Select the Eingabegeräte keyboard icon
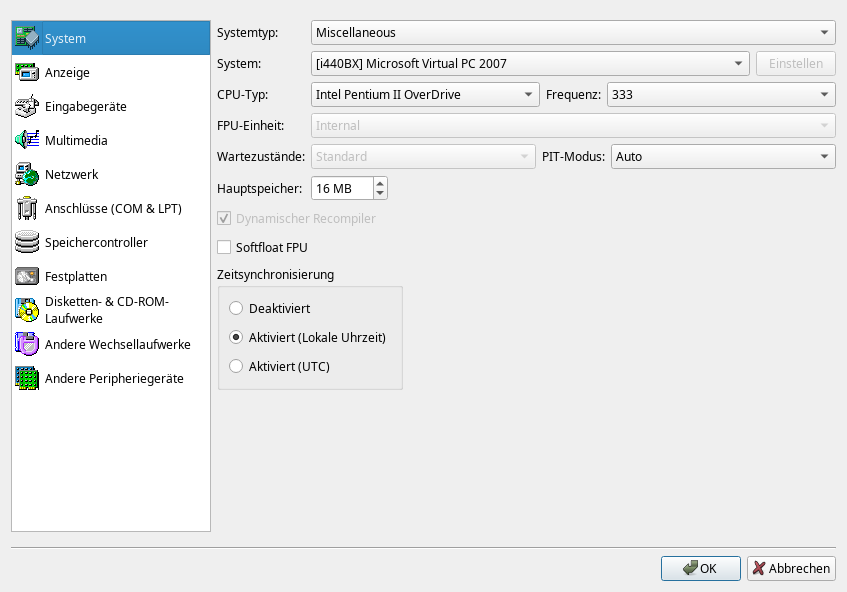The width and height of the screenshot is (847, 592). pos(27,106)
